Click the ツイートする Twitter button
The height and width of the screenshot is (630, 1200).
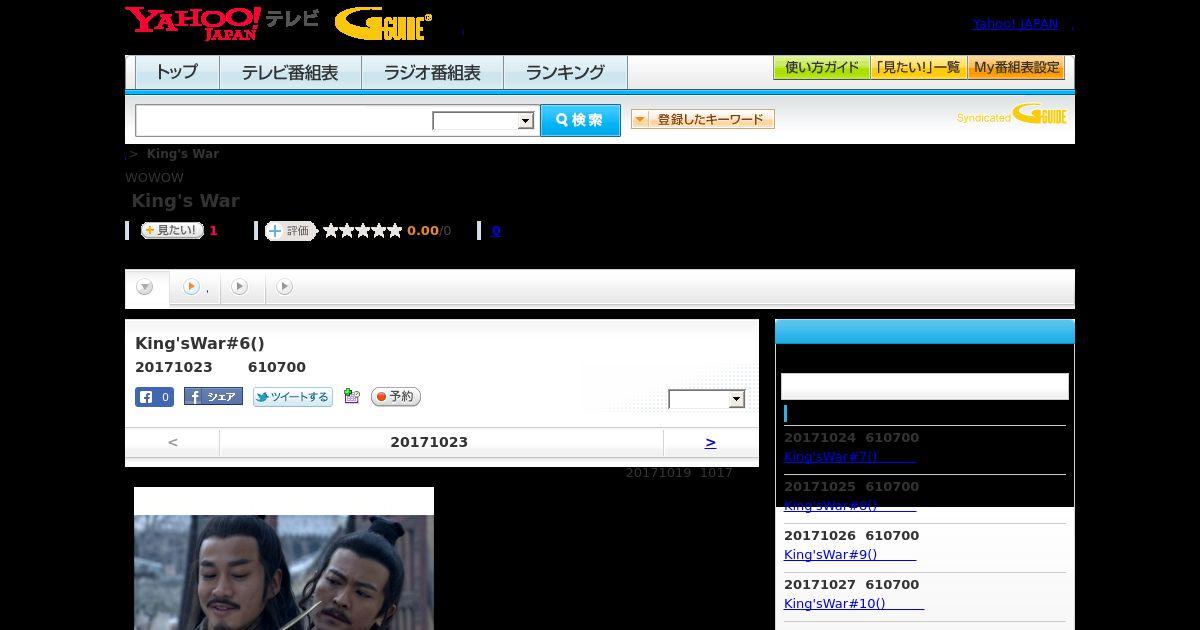[293, 397]
